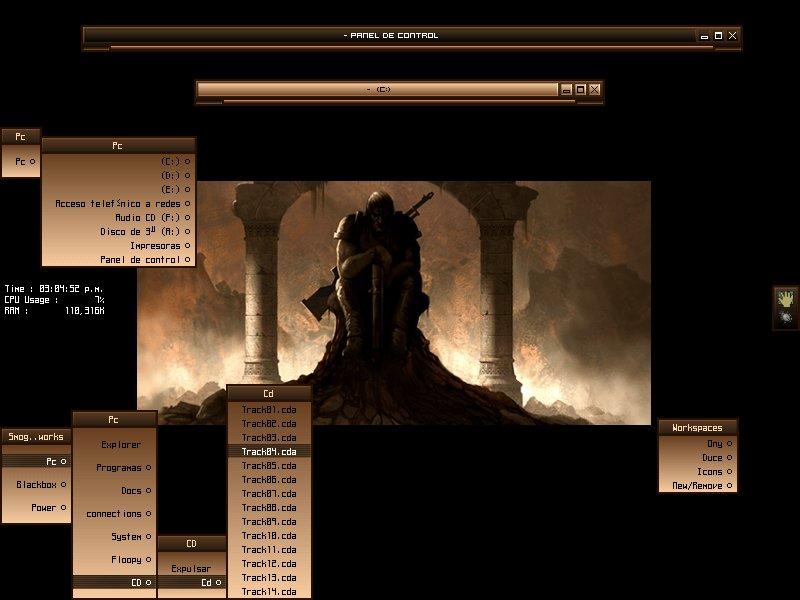Play Track10.cda
The image size is (800, 600).
(x=269, y=536)
